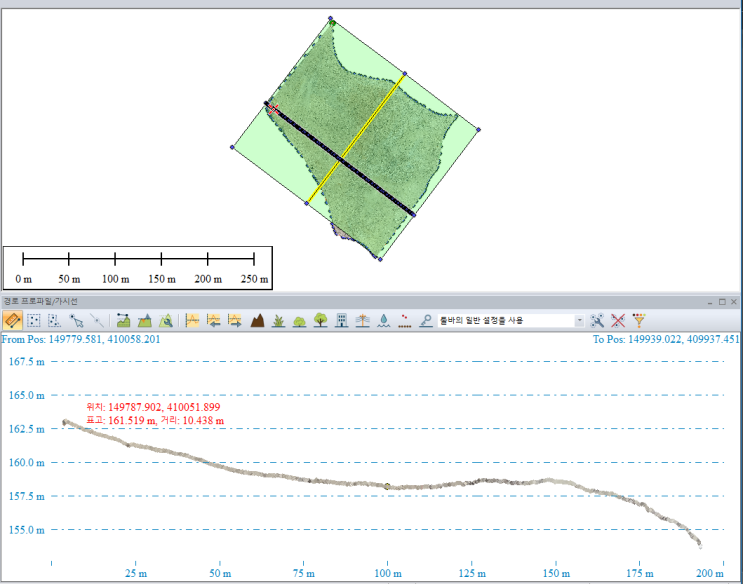This screenshot has width=743, height=584.
Task: Click the brown mountain terrain icon
Action: click(x=257, y=321)
